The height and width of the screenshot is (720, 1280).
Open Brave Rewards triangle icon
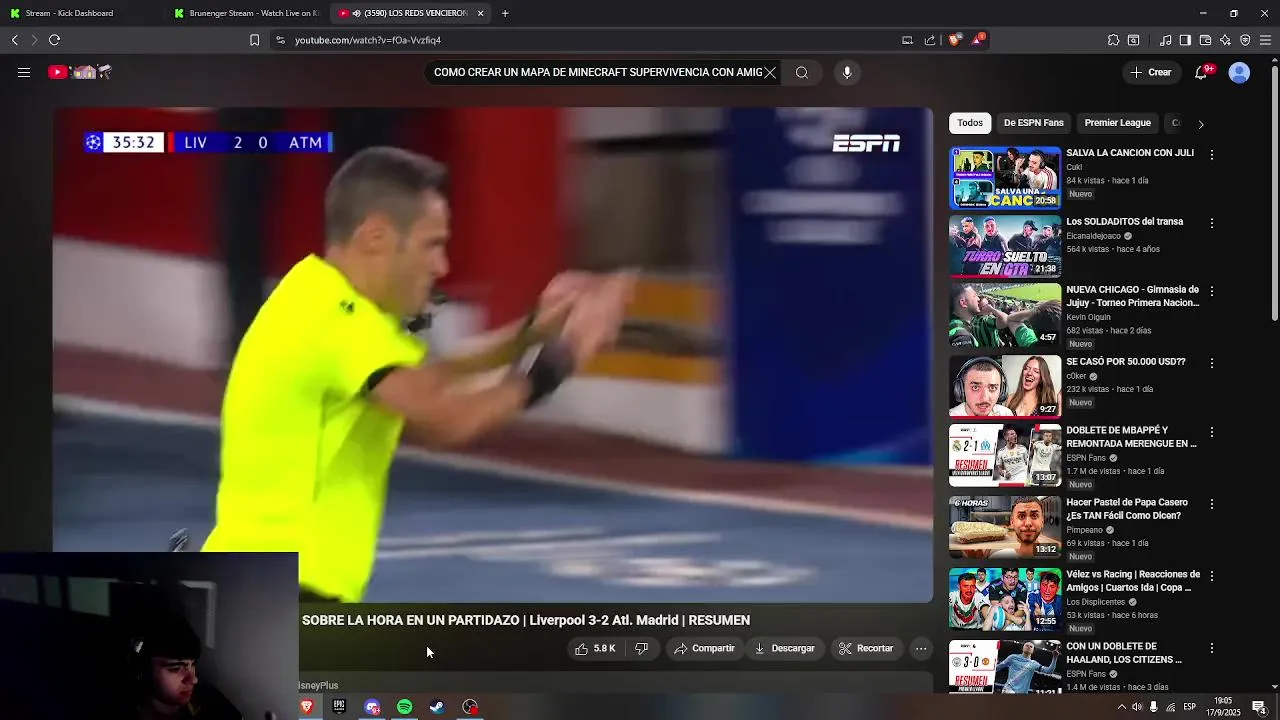[977, 40]
